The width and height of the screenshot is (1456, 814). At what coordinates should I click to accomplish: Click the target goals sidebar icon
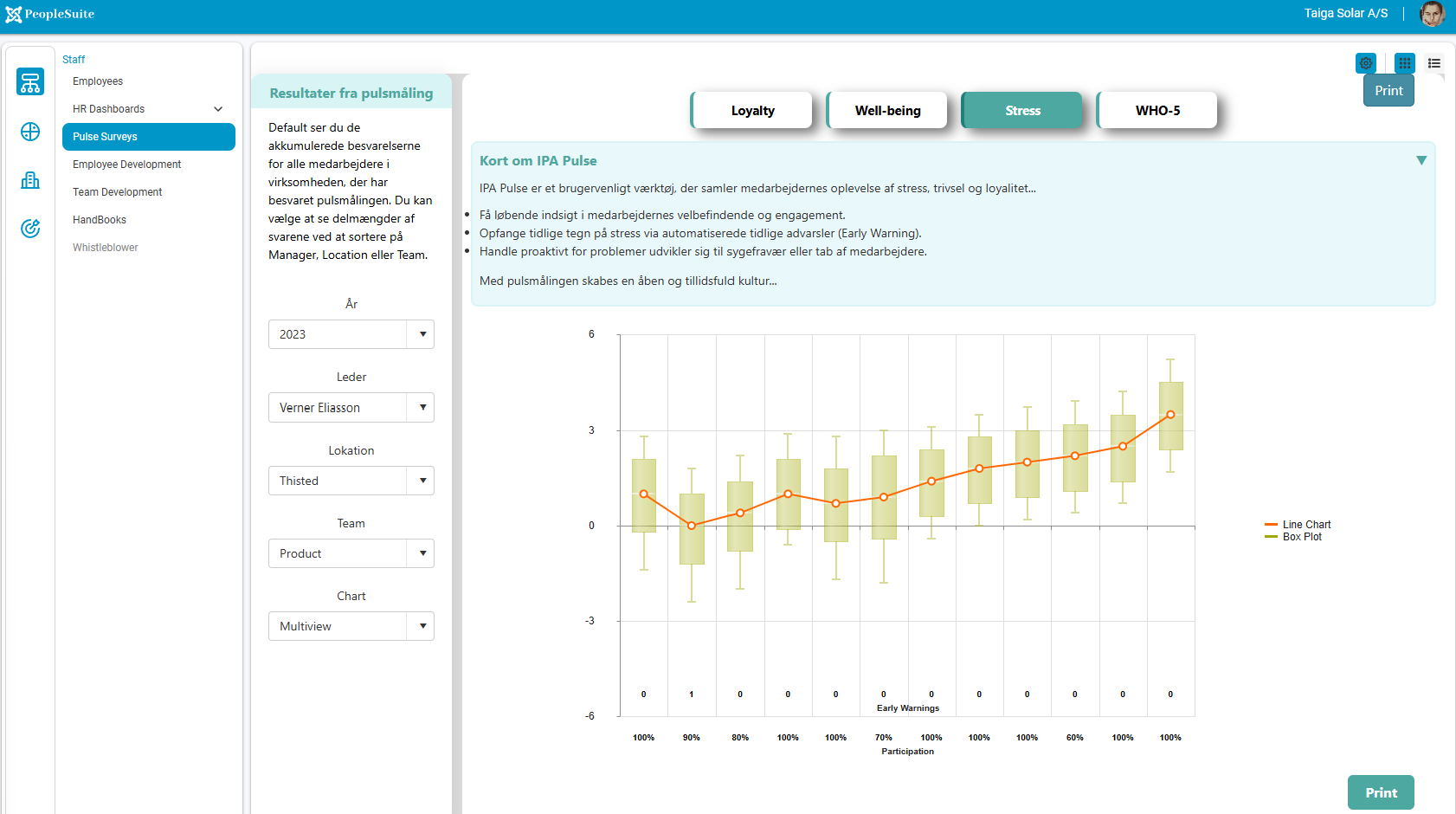click(30, 229)
